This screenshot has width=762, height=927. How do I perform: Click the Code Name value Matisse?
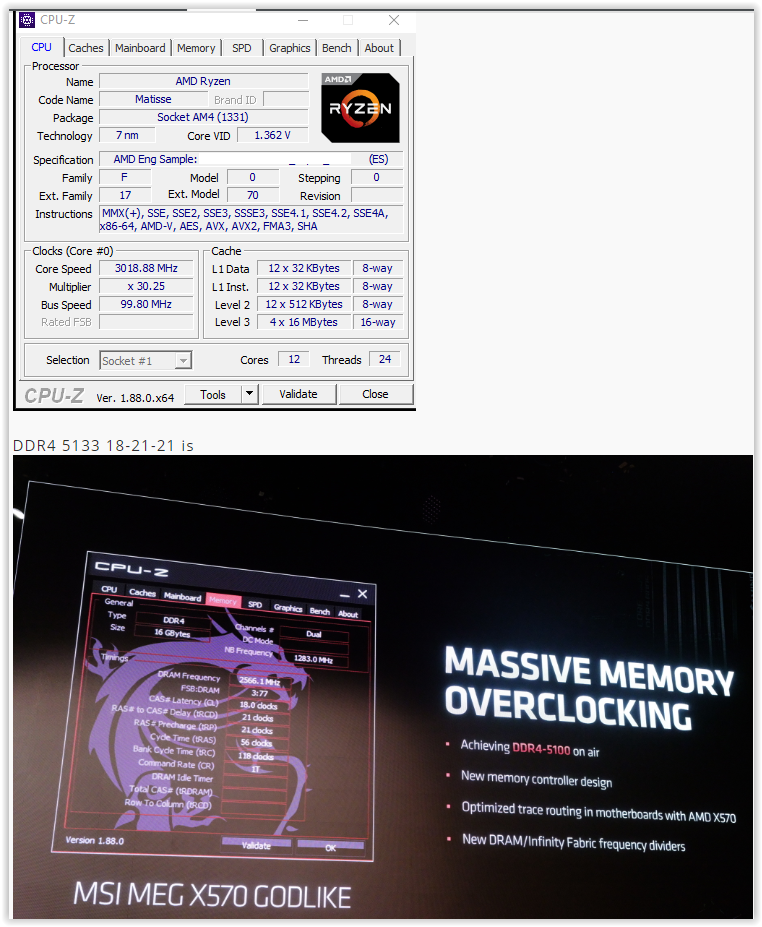153,99
